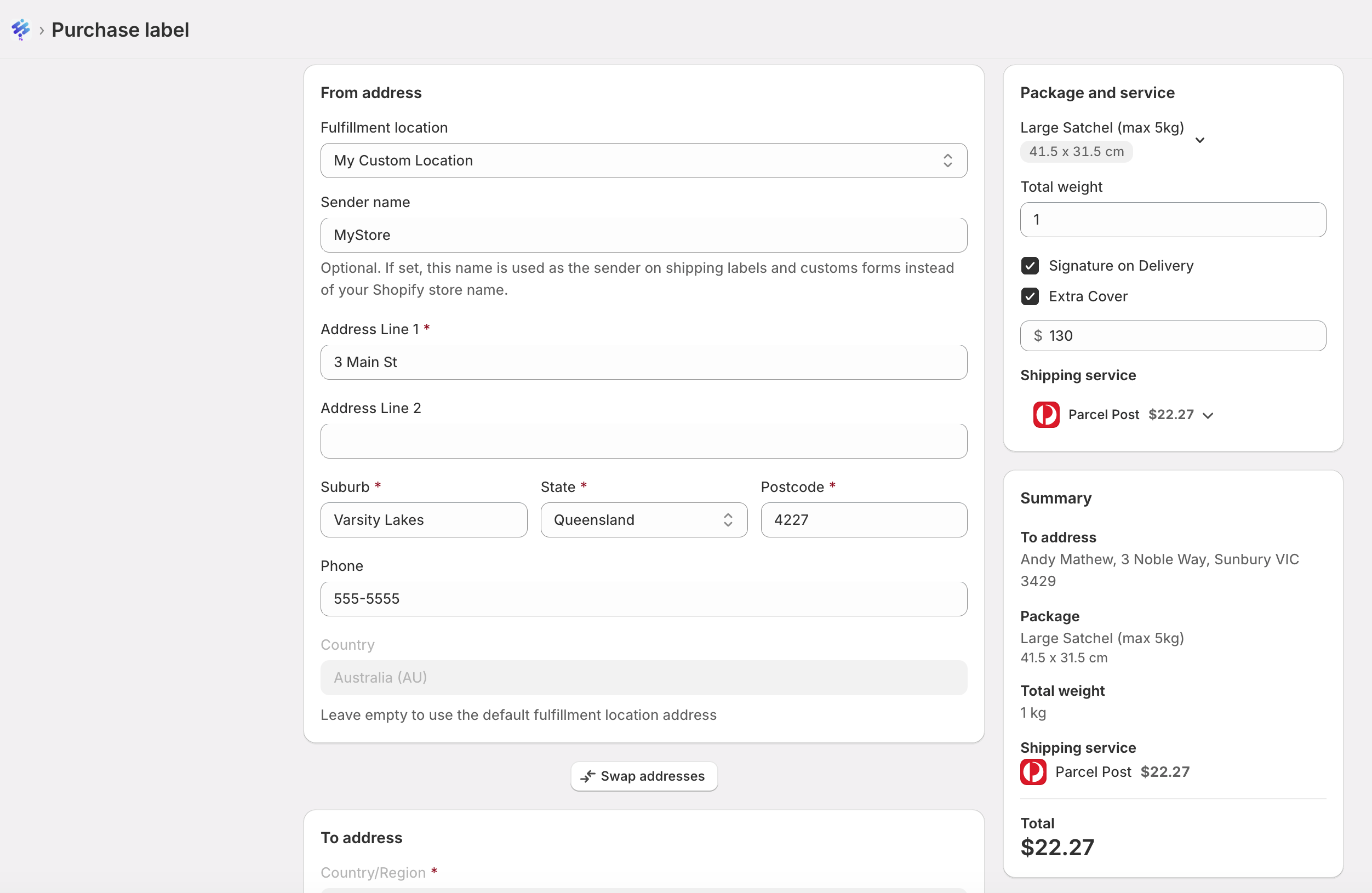Image resolution: width=1372 pixels, height=893 pixels.
Task: Expand the Parcel Post shipping service chevron
Action: coord(1208,415)
